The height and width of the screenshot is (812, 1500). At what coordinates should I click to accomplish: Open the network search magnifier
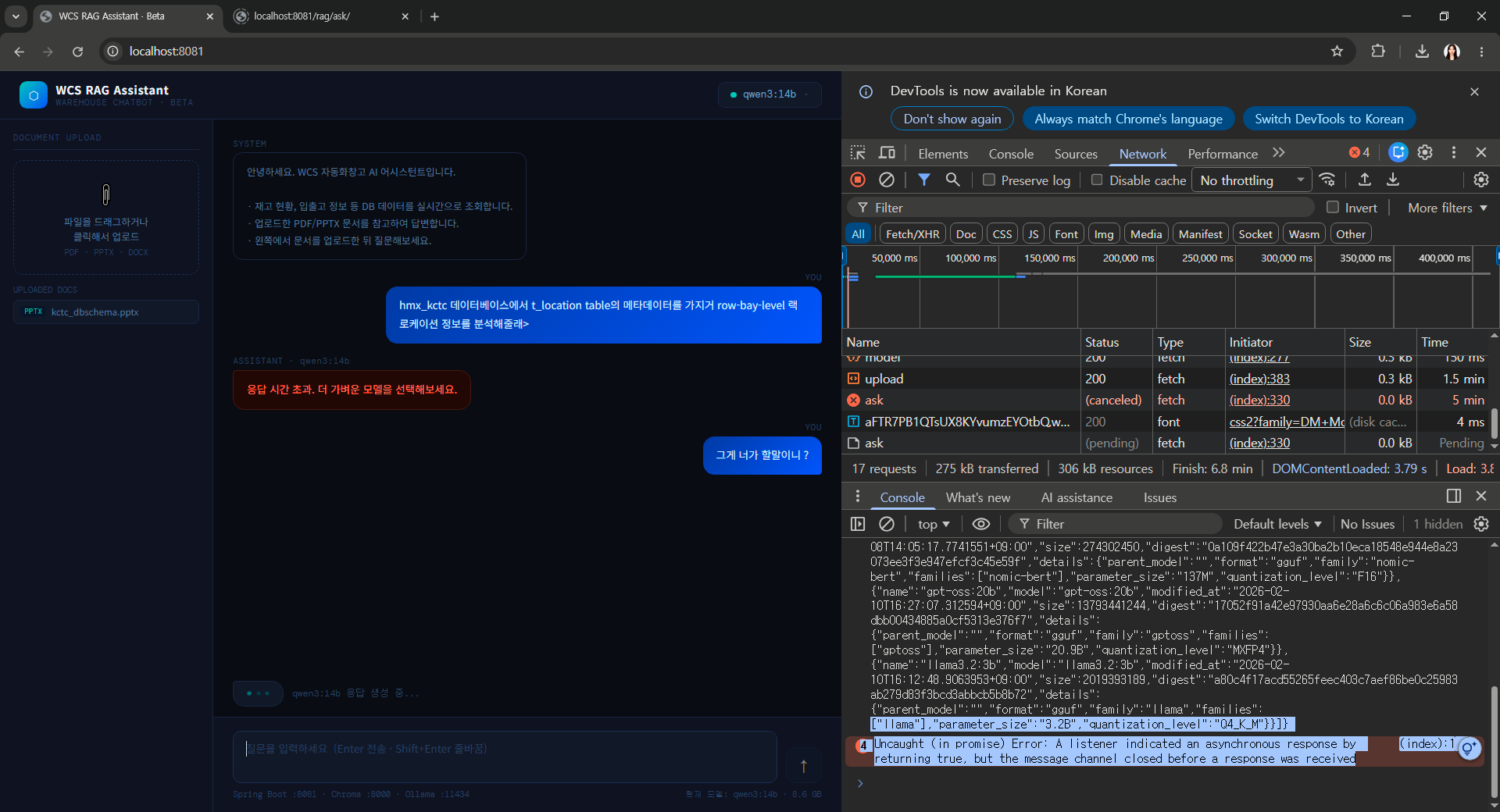952,180
